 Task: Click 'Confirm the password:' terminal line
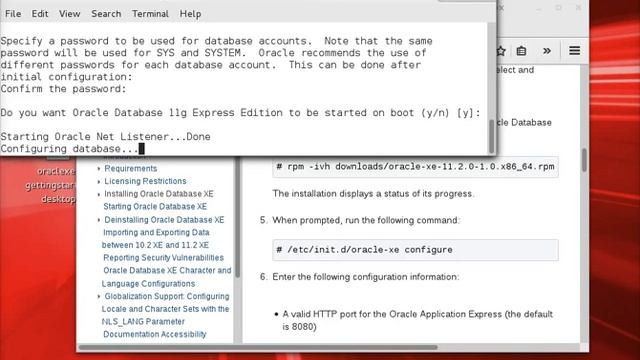click(x=63, y=89)
